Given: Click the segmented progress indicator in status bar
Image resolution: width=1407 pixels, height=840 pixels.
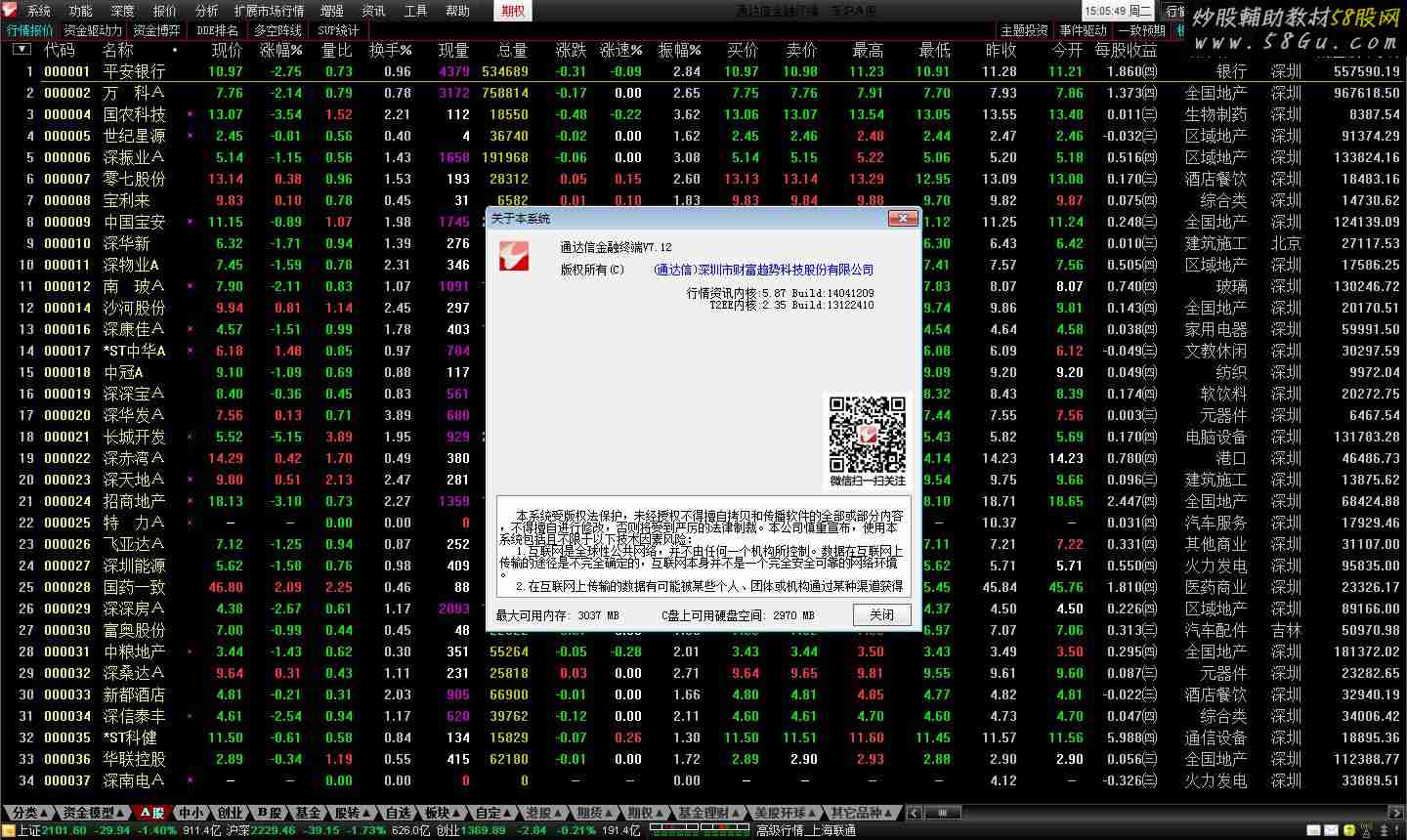Looking at the screenshot, I should tap(700, 830).
